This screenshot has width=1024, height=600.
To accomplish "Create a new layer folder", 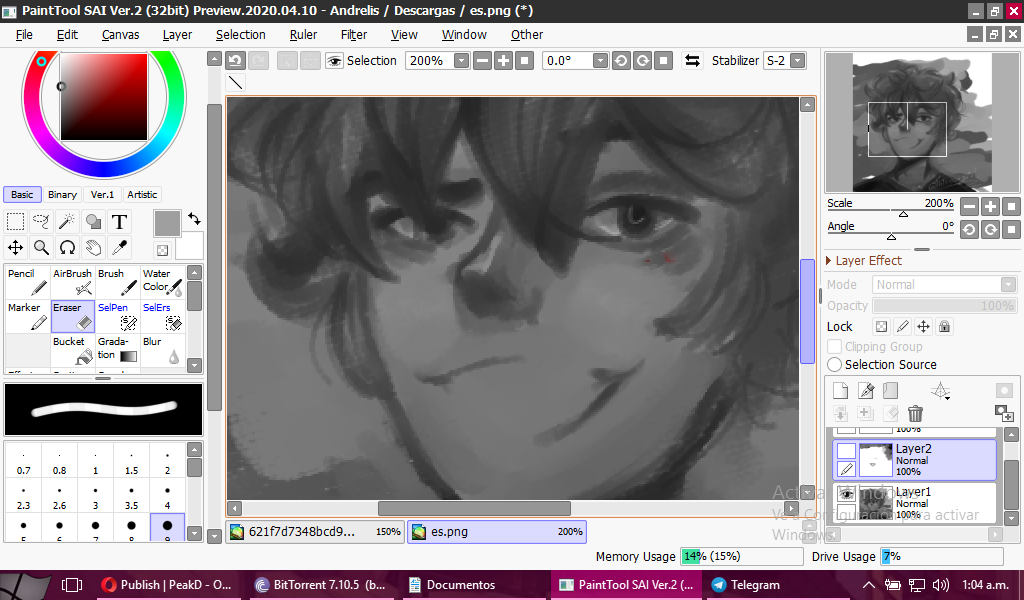I will 890,390.
